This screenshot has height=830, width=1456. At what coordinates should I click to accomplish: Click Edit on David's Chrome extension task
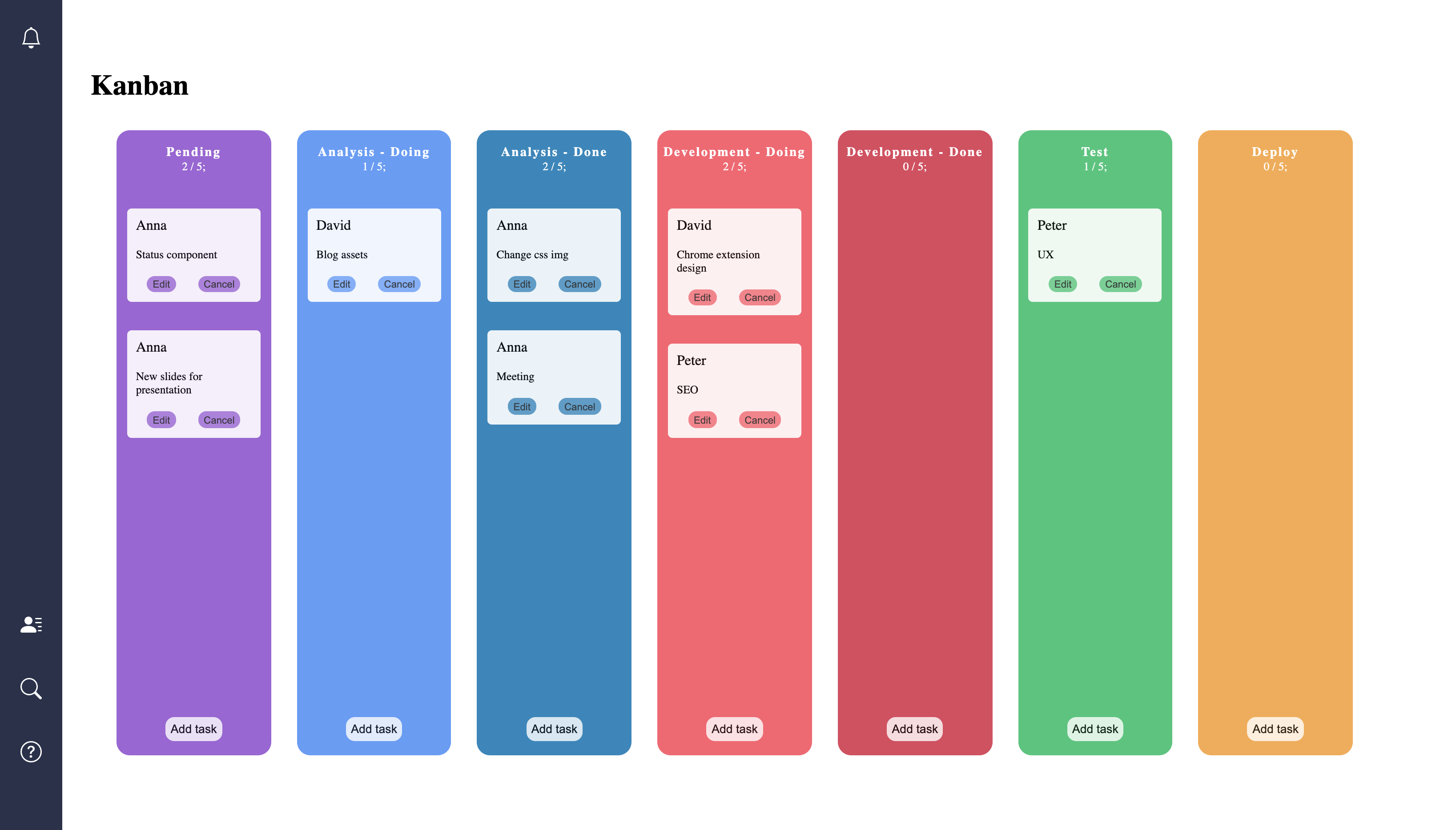[x=702, y=297]
